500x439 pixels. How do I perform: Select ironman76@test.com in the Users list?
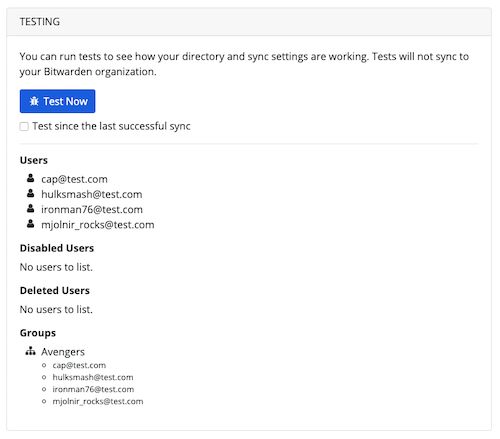[x=92, y=210]
